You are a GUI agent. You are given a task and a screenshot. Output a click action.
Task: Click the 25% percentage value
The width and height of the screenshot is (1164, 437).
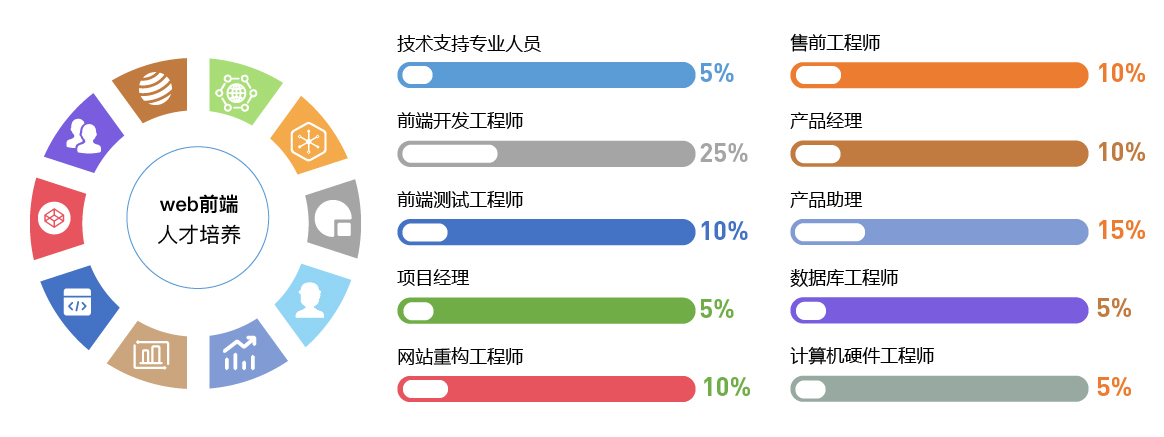pyautogui.click(x=724, y=153)
